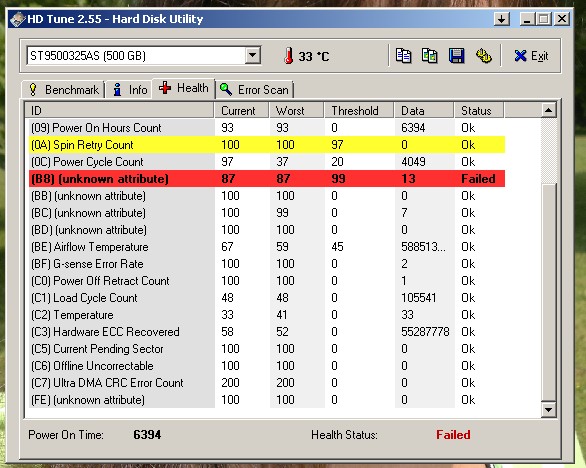Viewport: 586px width, 468px height.
Task: Click data value 4049
Action: click(413, 162)
